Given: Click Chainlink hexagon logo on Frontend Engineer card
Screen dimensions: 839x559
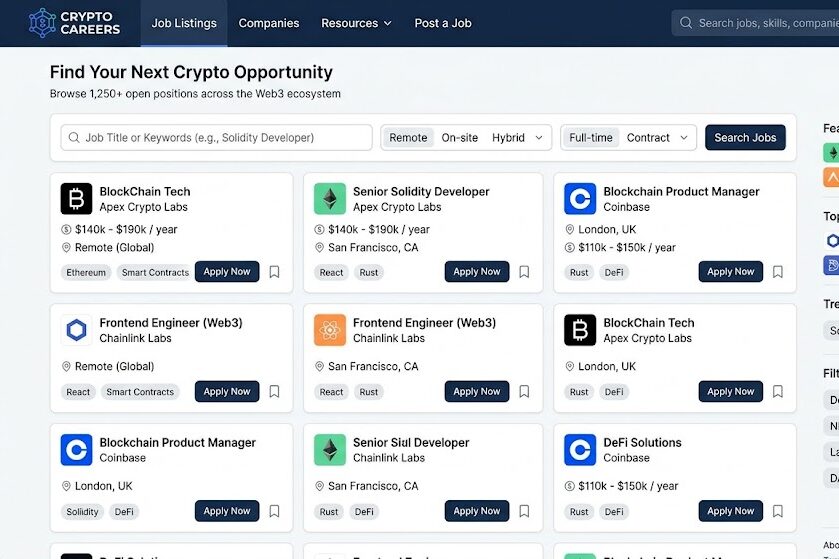Looking at the screenshot, I should (77, 330).
